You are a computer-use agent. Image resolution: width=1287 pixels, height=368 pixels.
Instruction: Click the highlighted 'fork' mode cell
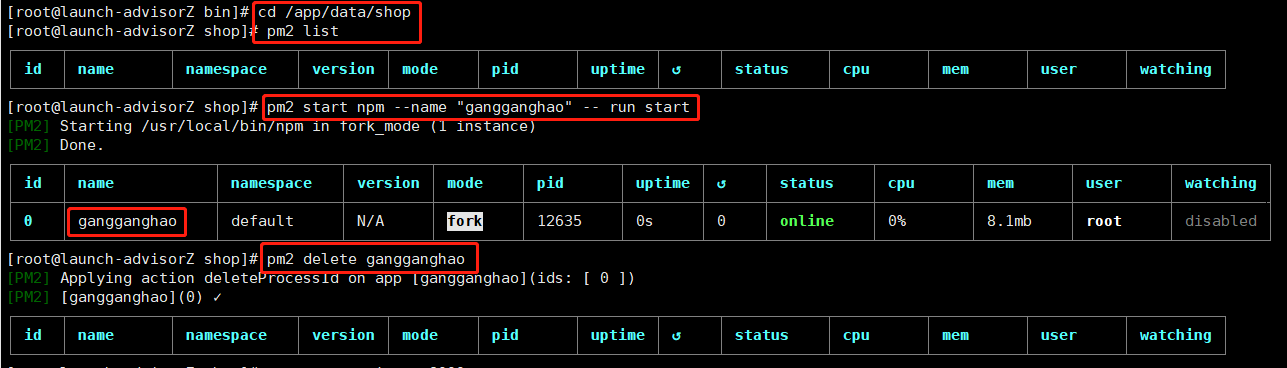(x=465, y=221)
